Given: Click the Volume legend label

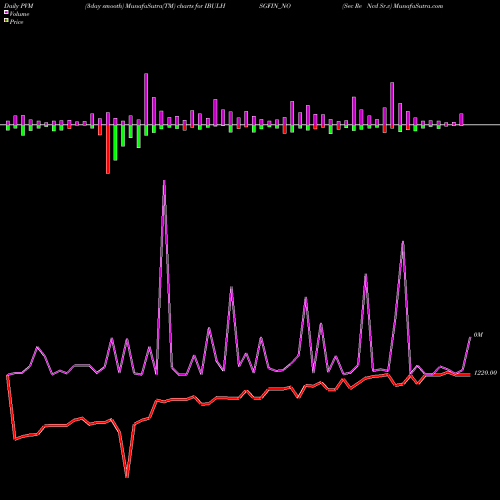Looking at the screenshot, I should coord(19,14).
